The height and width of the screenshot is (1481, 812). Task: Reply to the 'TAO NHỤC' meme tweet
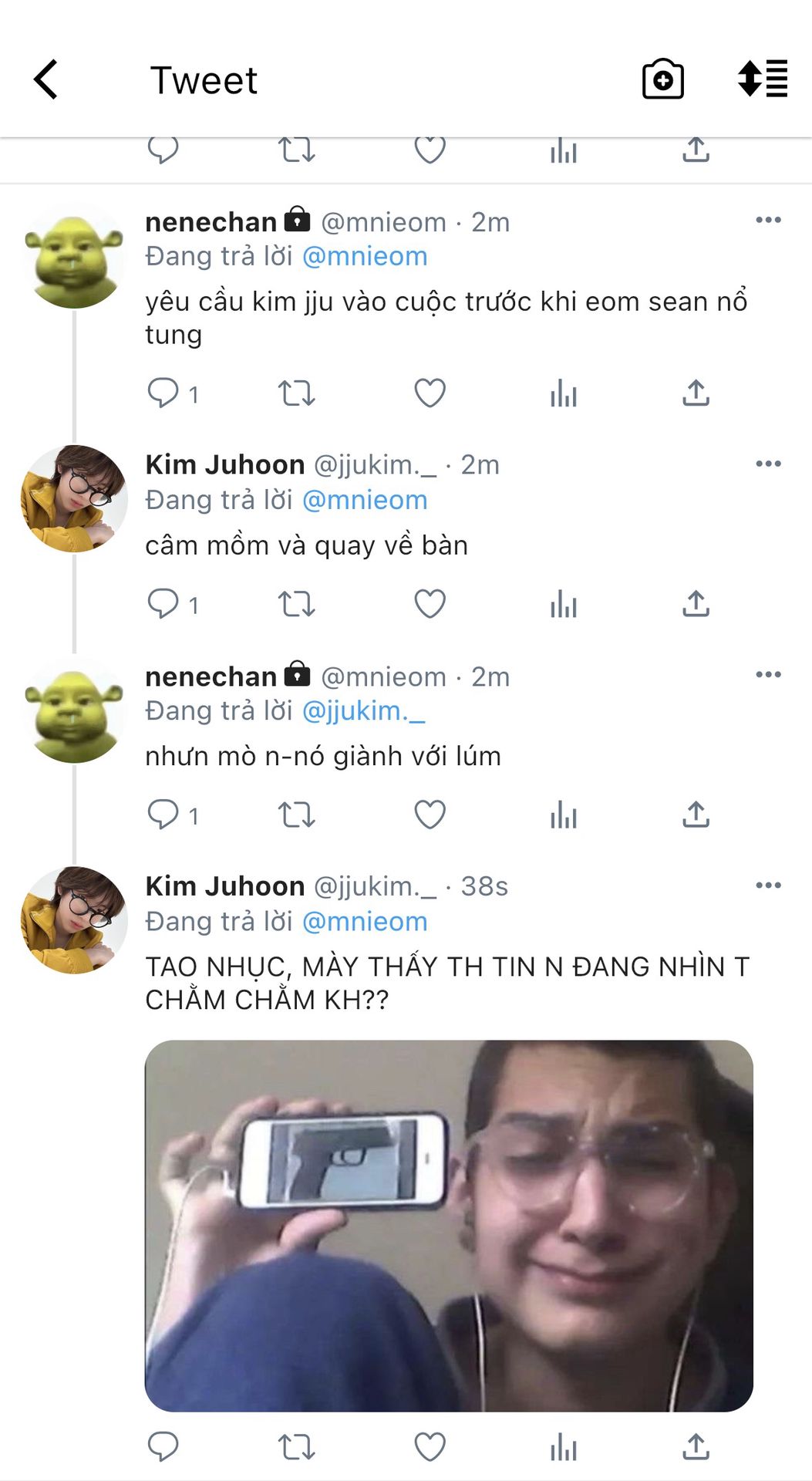pyautogui.click(x=163, y=1447)
